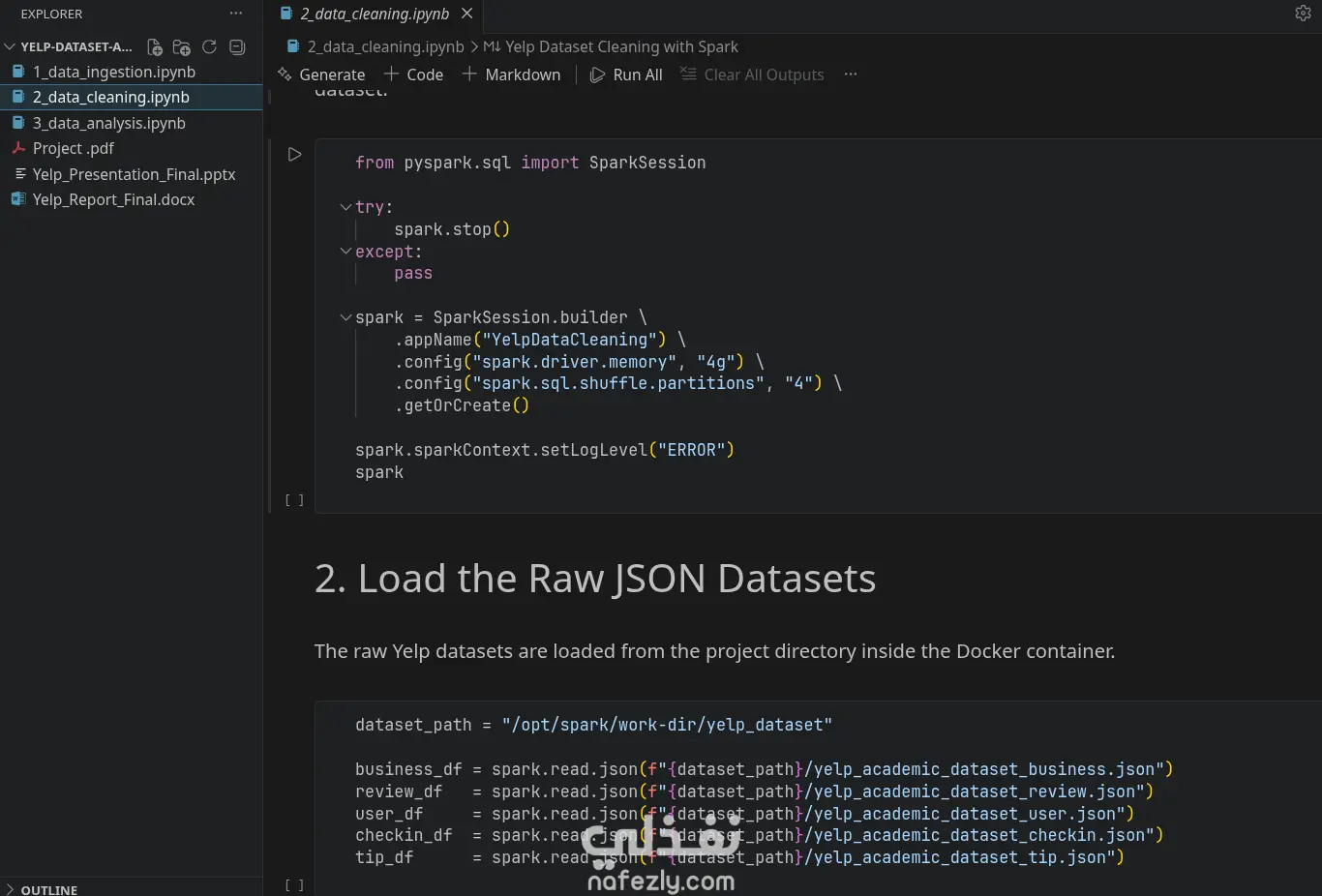This screenshot has height=896, width=1322.
Task: Select the '2. Load the Raw JSON Datasets' heading
Action: [x=595, y=579]
